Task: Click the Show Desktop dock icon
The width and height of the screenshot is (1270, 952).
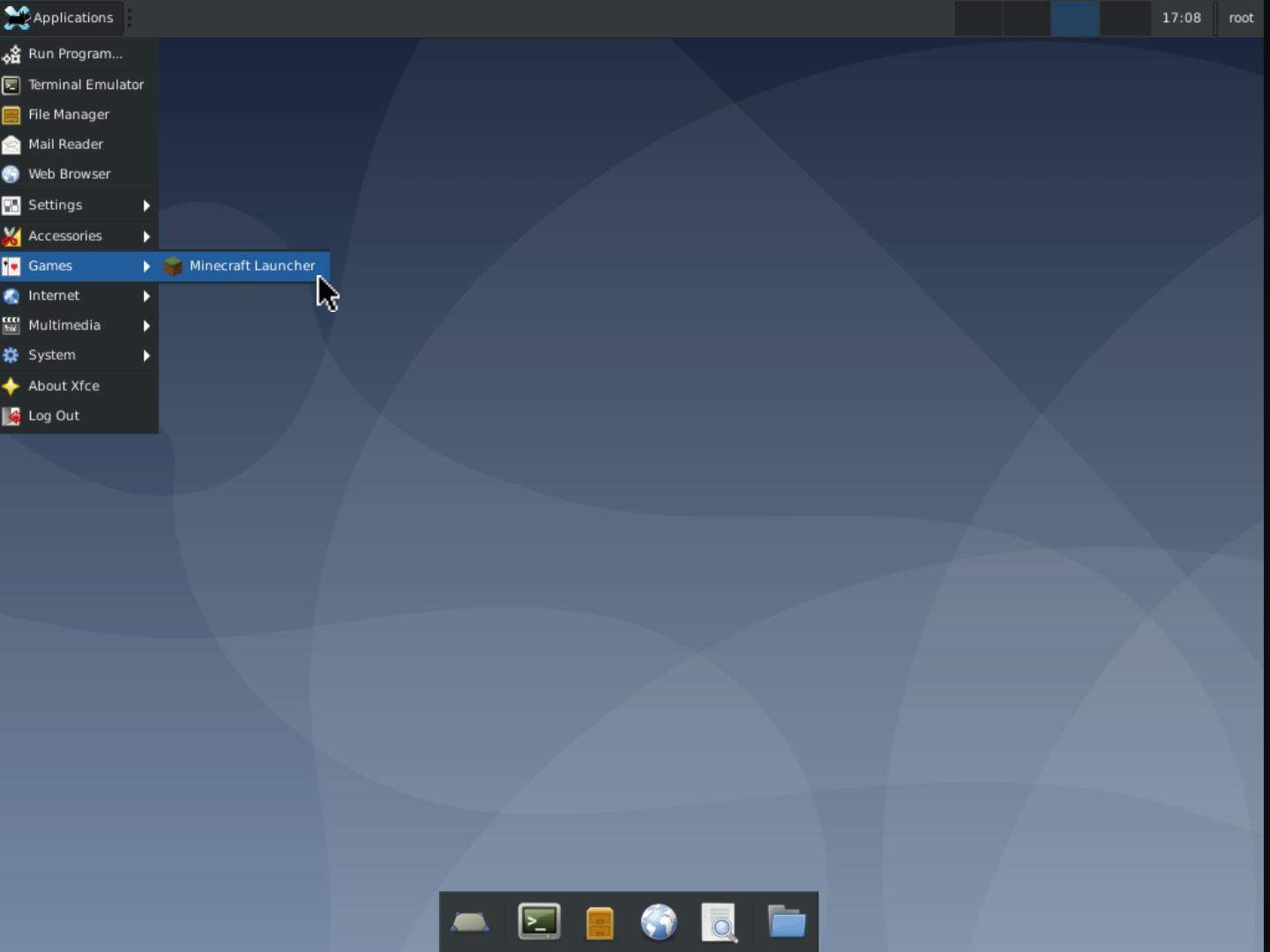Action: click(x=470, y=922)
